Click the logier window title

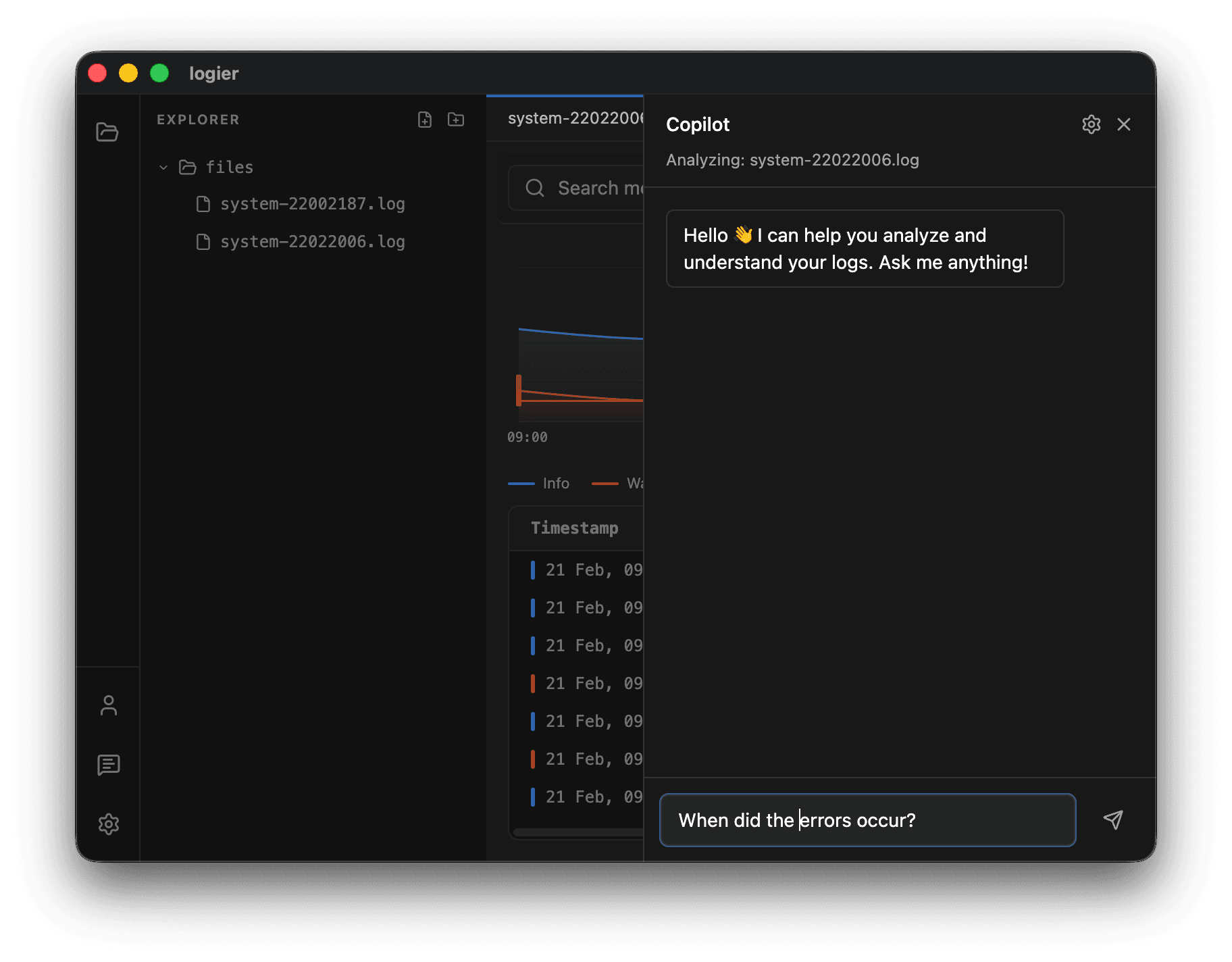213,73
